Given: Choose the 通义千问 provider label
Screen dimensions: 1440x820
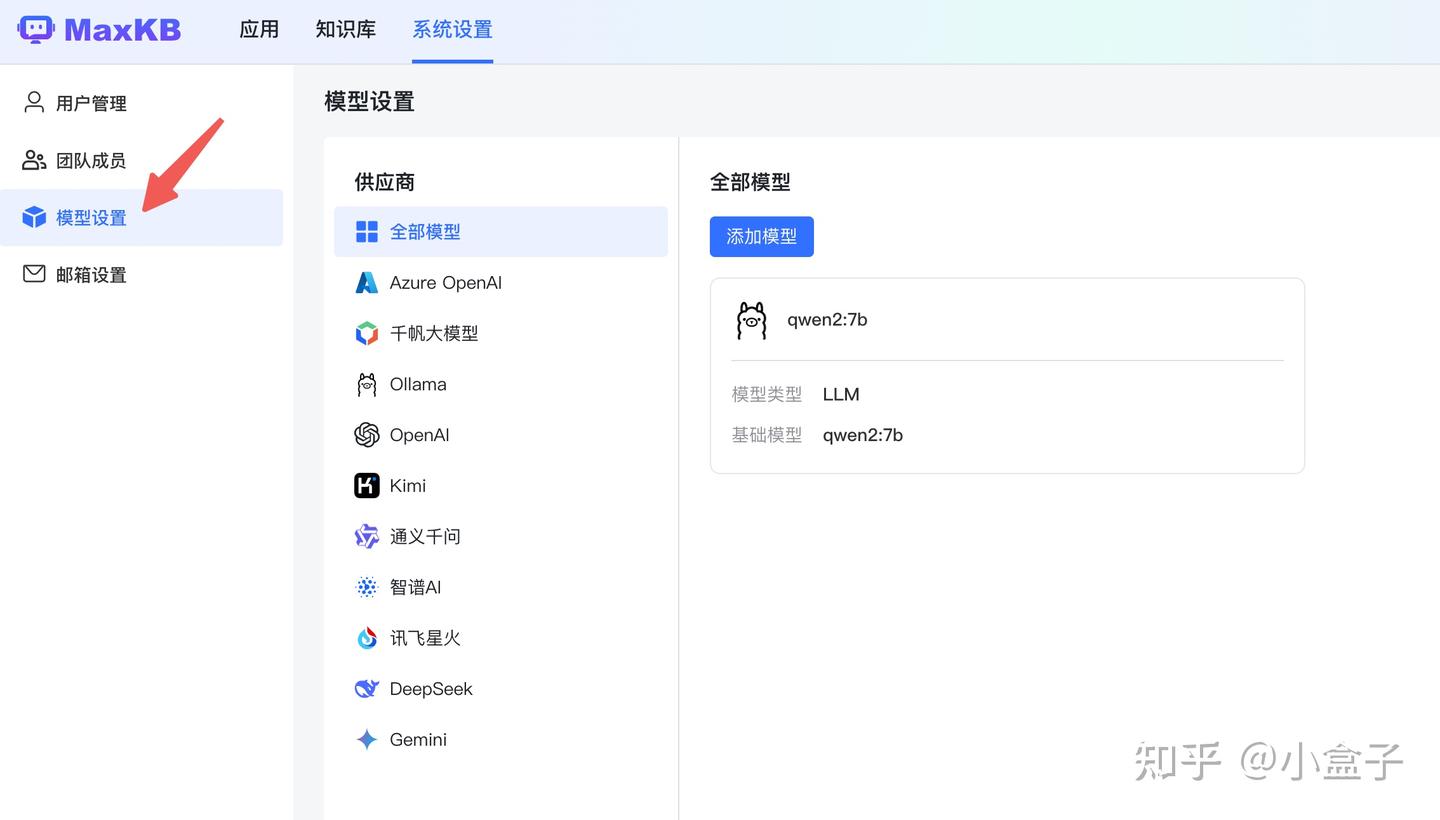Looking at the screenshot, I should (x=425, y=537).
